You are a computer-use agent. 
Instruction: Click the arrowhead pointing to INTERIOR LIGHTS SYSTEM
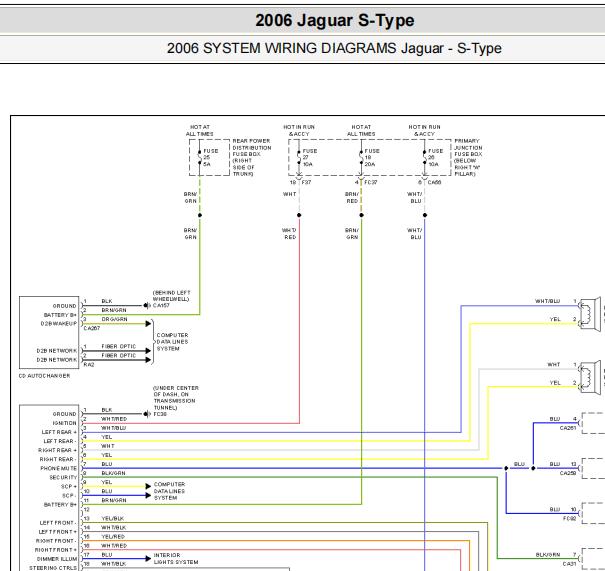tap(148, 558)
